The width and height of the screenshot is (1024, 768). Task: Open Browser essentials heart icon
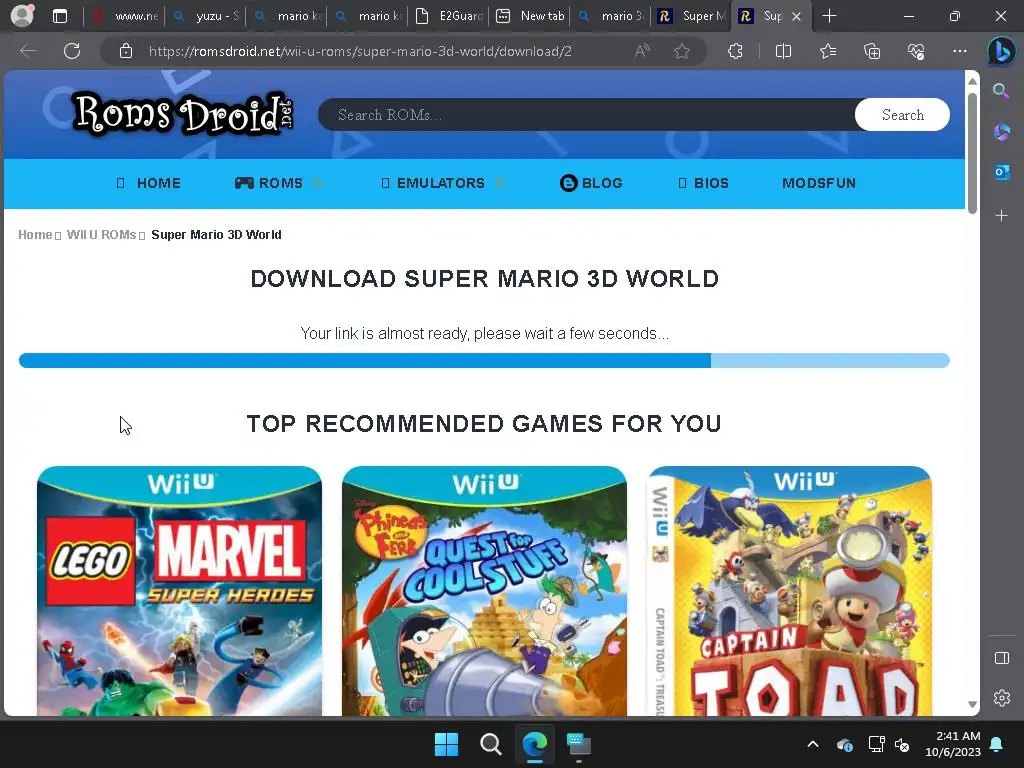pyautogui.click(x=916, y=51)
